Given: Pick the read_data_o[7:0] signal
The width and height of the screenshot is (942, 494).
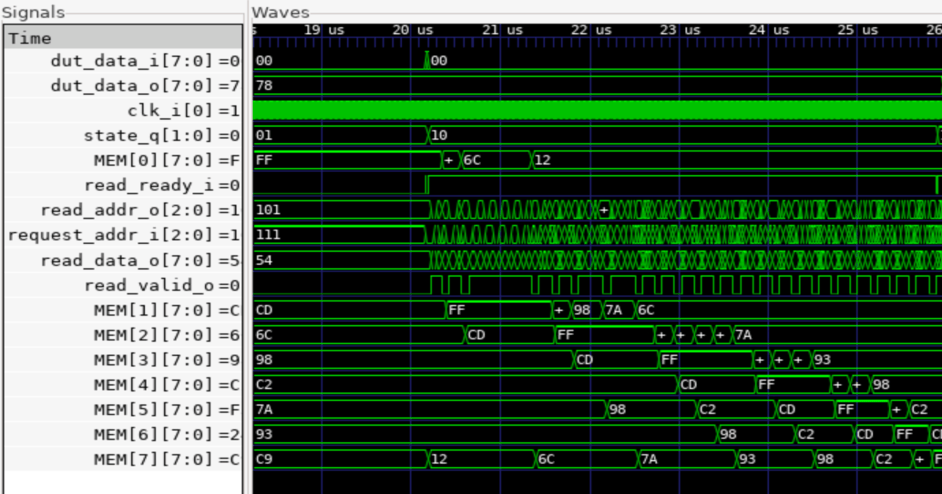Looking at the screenshot, I should click(x=140, y=260).
